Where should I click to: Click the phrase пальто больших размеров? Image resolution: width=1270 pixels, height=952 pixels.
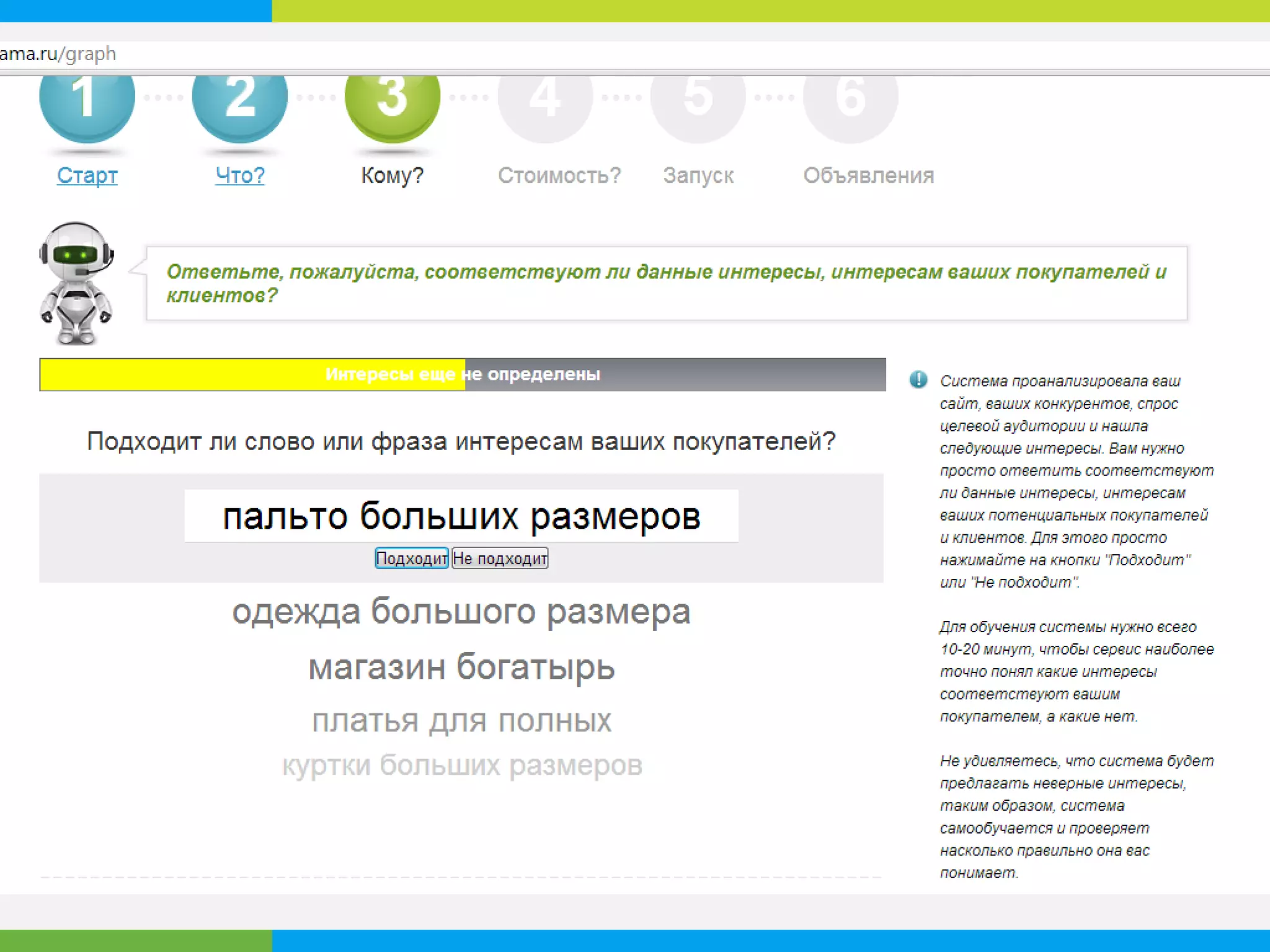click(x=461, y=516)
